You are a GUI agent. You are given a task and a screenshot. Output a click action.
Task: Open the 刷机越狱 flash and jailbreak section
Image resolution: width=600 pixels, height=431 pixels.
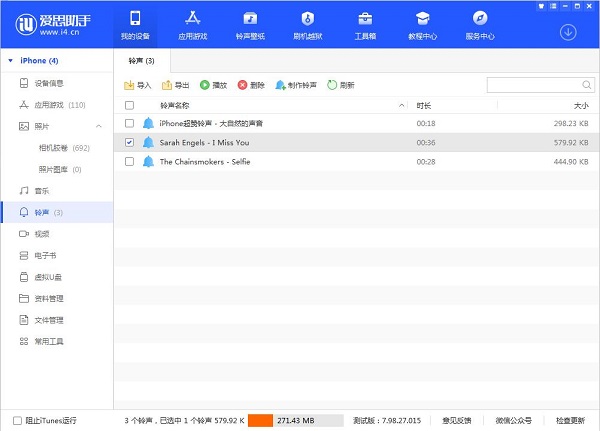click(308, 25)
